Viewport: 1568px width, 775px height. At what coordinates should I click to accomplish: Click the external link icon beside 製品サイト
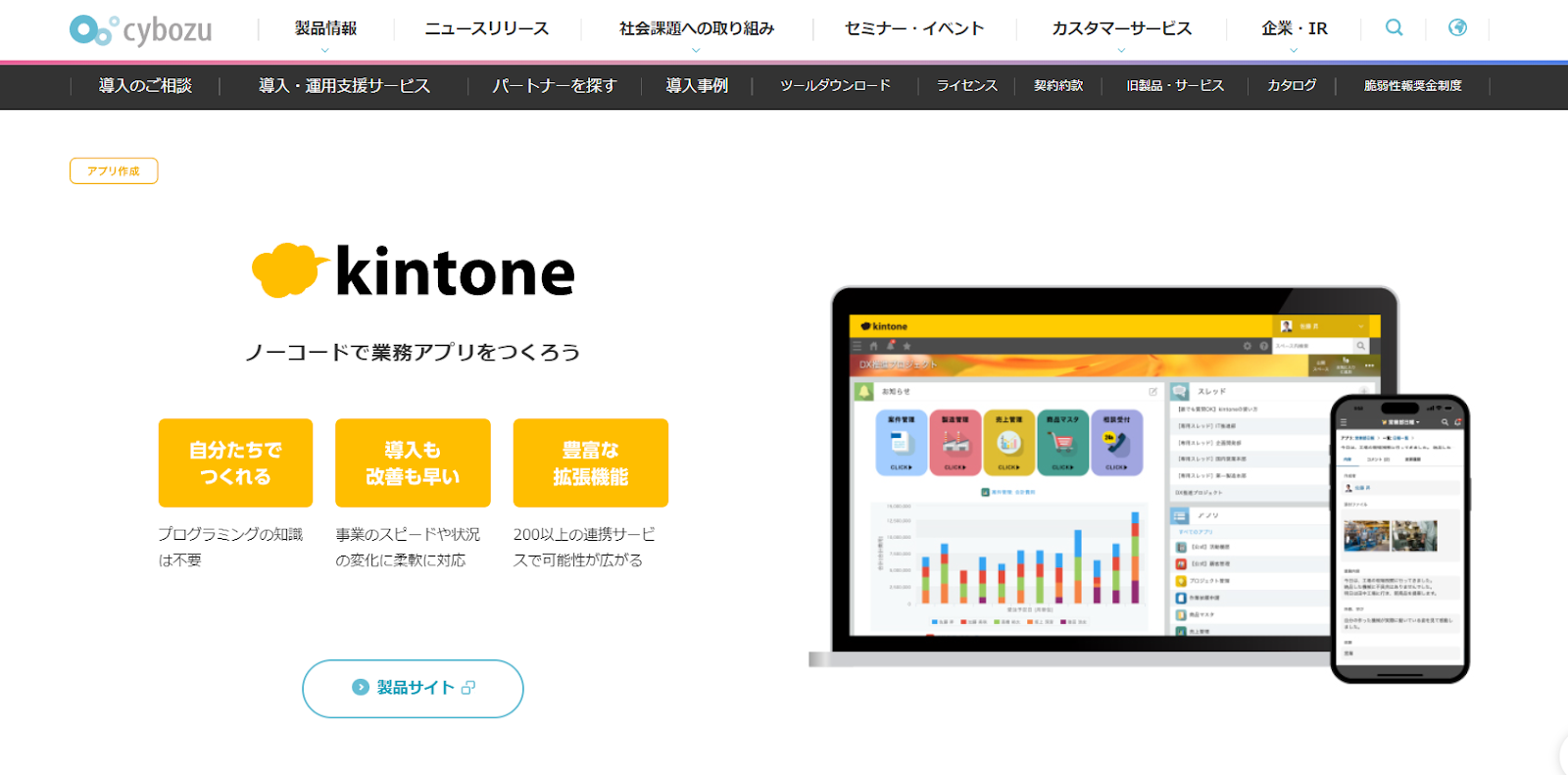click(x=468, y=688)
